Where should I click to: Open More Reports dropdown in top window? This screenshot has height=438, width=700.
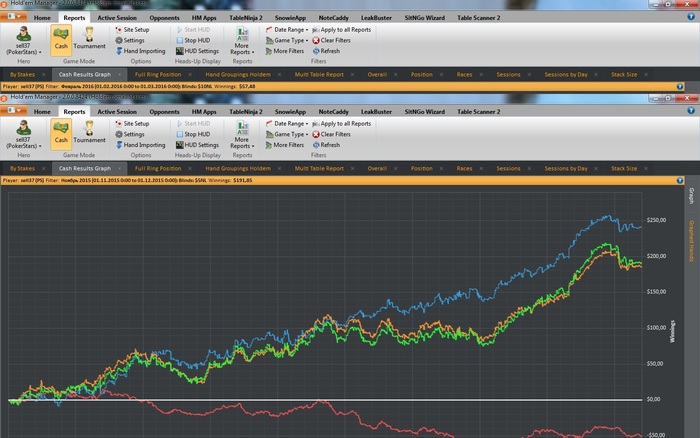(x=242, y=41)
